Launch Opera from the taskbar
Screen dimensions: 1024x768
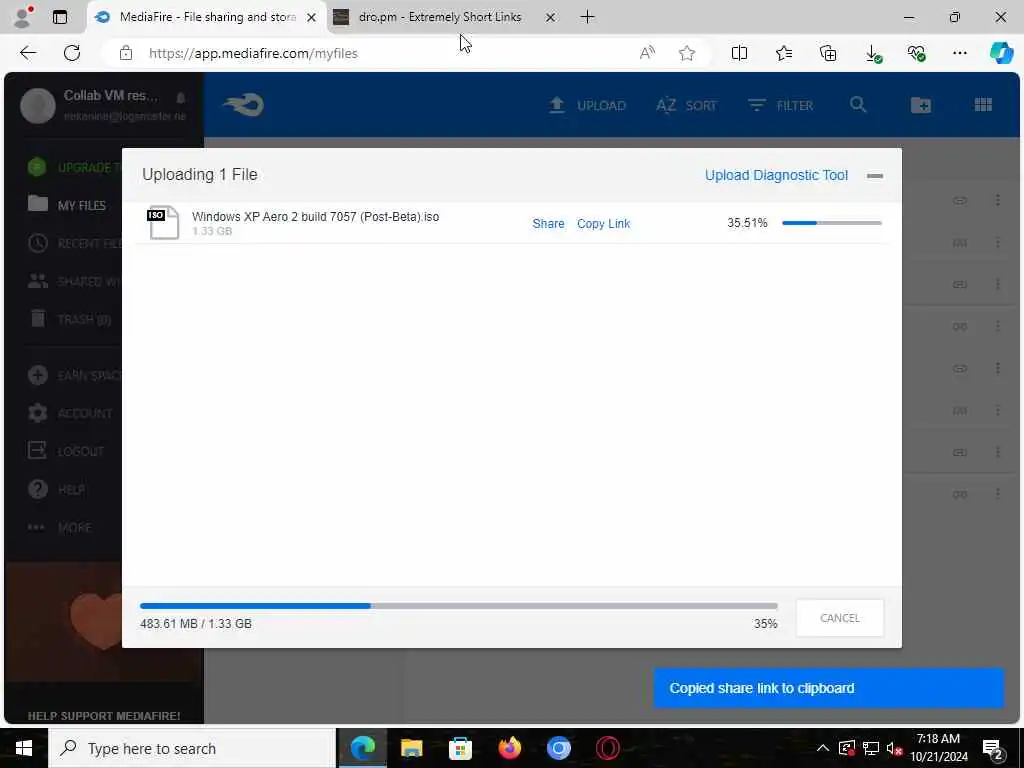pyautogui.click(x=607, y=748)
